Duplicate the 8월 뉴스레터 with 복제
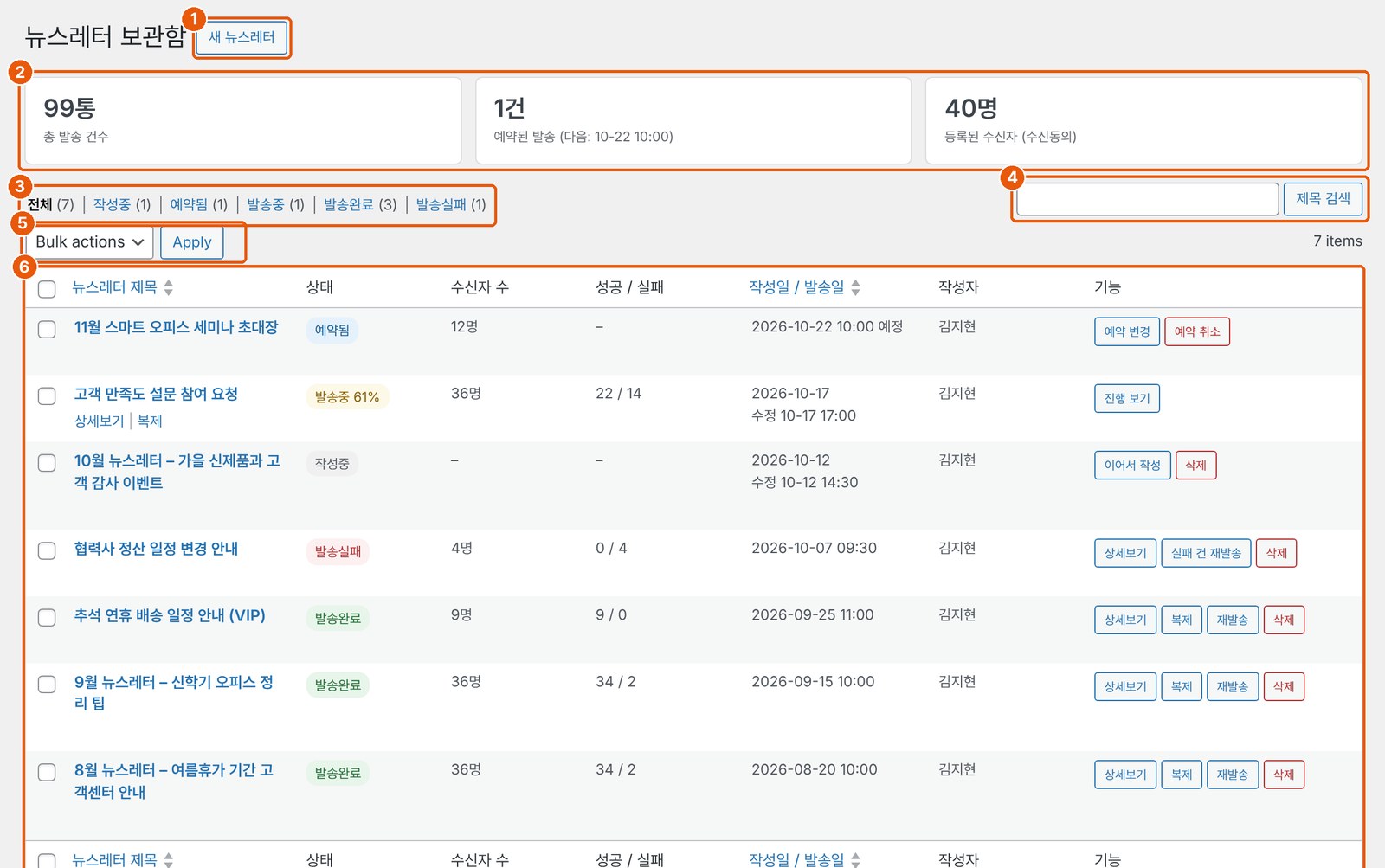 [1181, 775]
